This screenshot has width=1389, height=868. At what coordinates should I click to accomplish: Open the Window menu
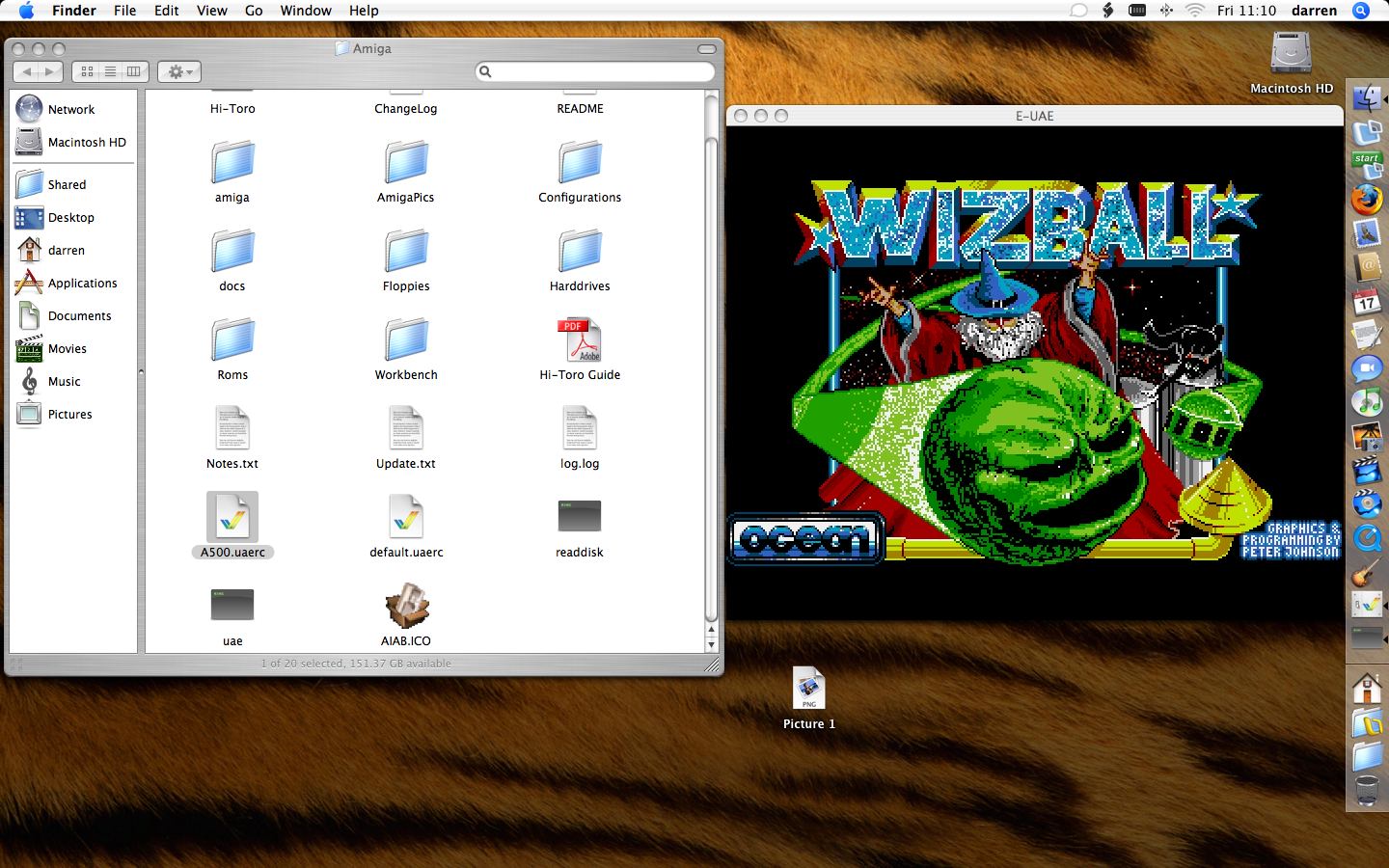coord(306,11)
